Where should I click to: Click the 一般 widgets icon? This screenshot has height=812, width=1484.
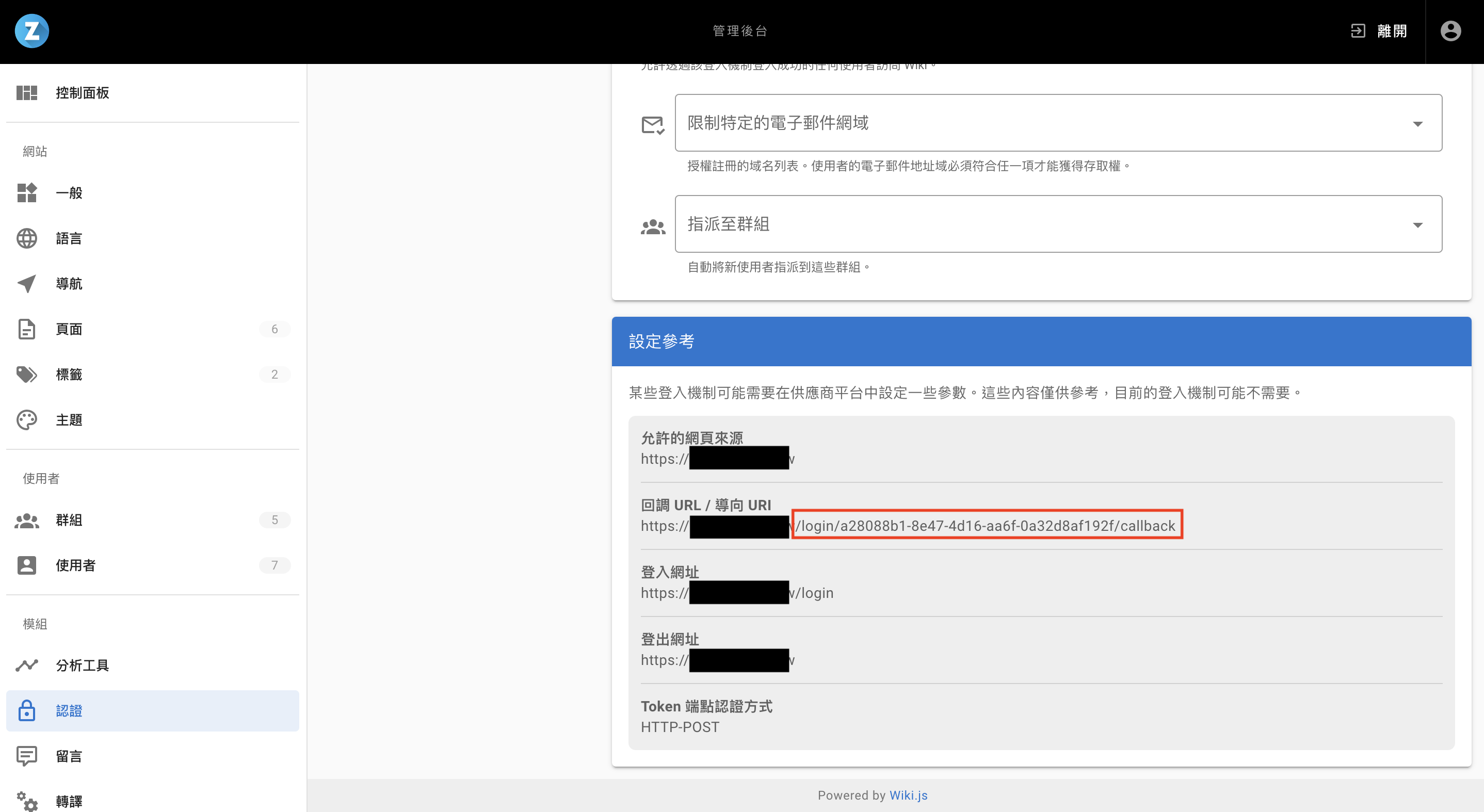(26, 193)
